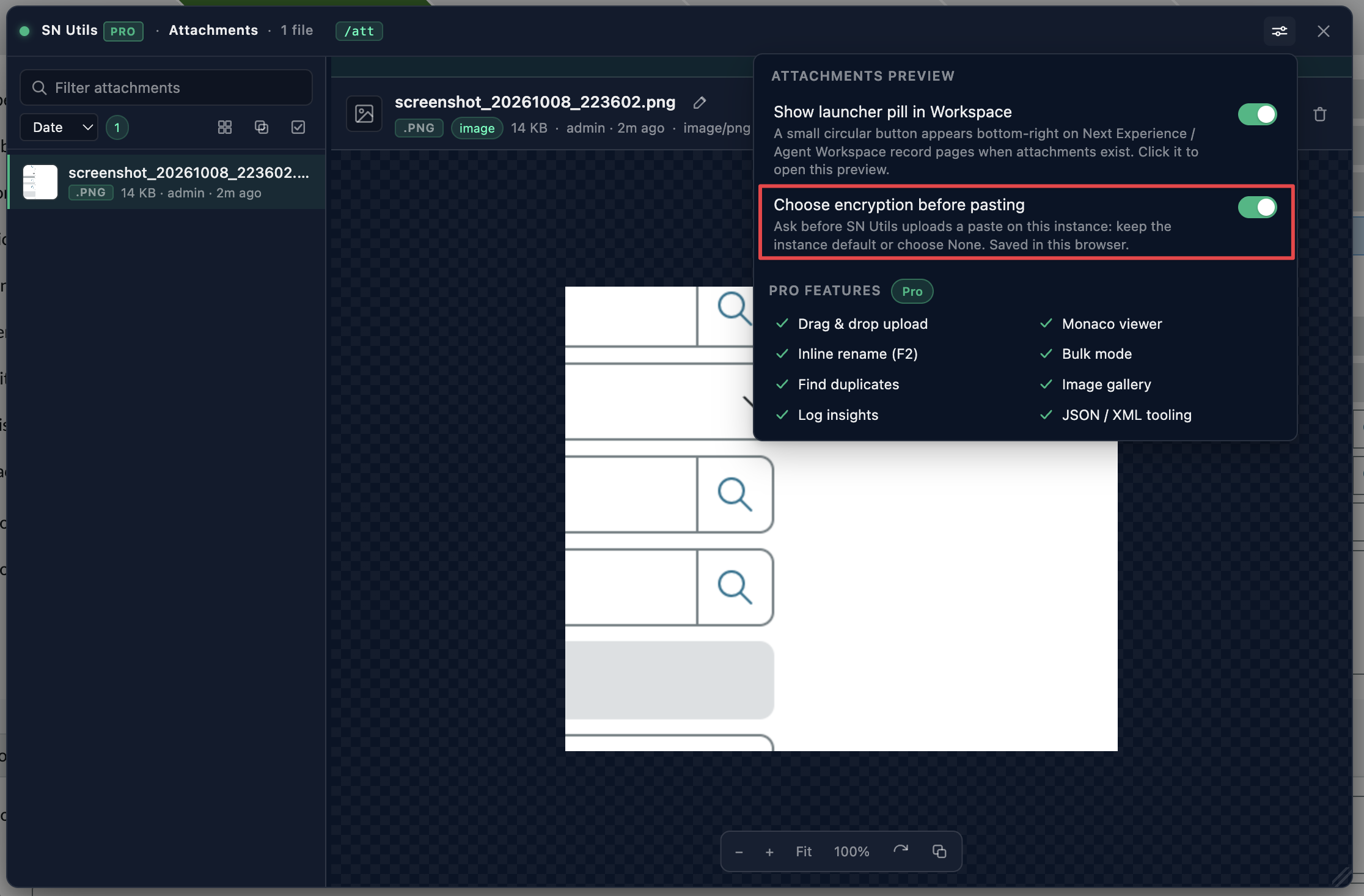Click the /att command badge

click(359, 31)
